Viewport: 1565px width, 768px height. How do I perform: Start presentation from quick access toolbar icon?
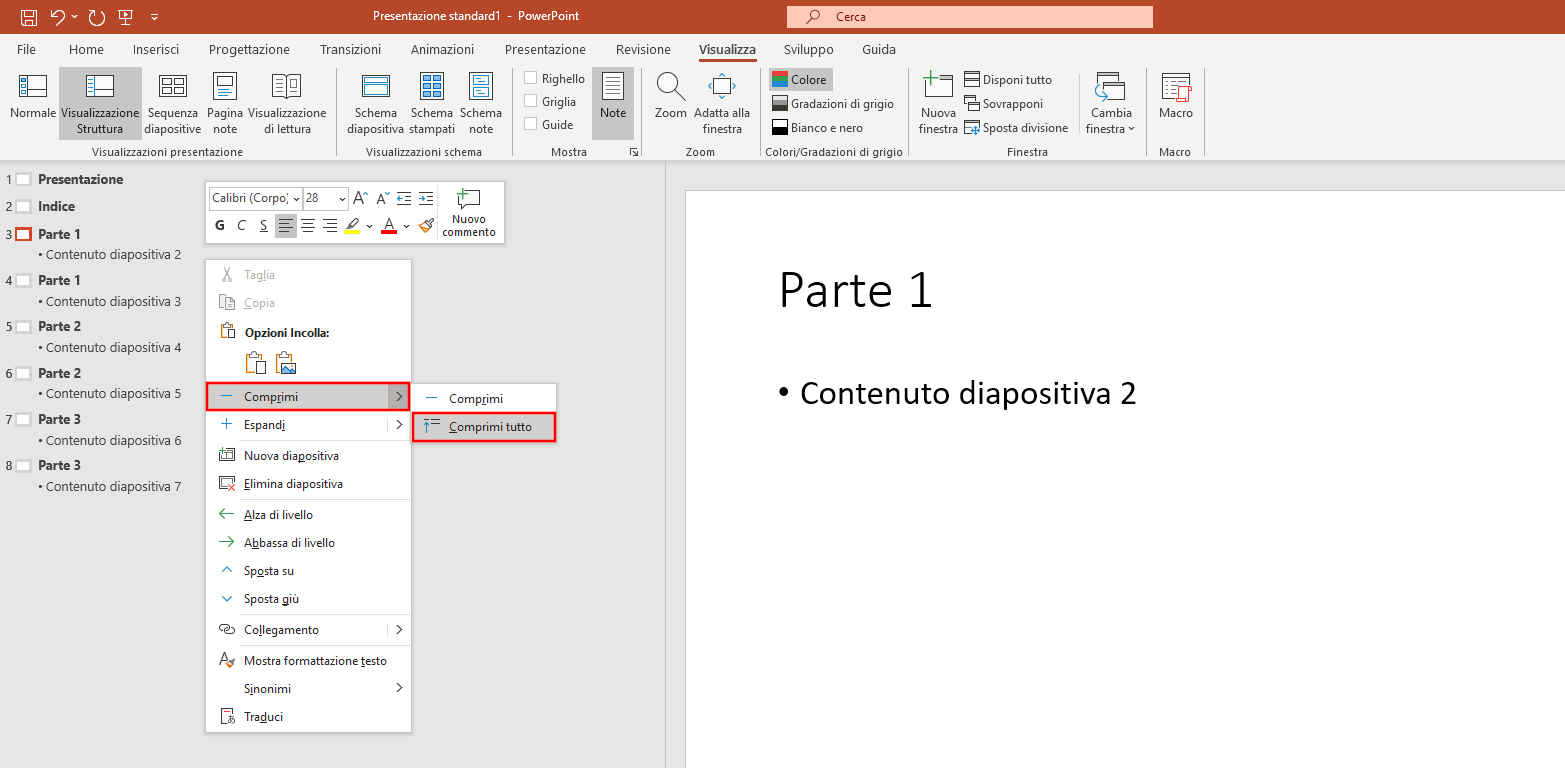(x=125, y=16)
